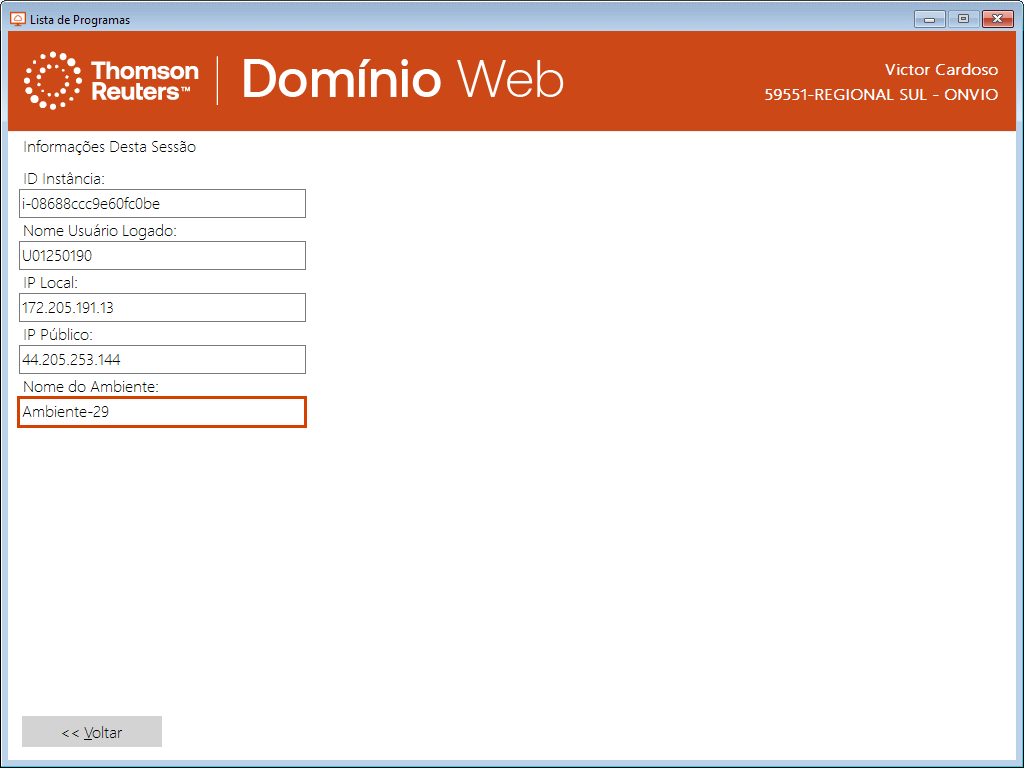Click the Thomson Reuters wordmark text

pos(144,81)
